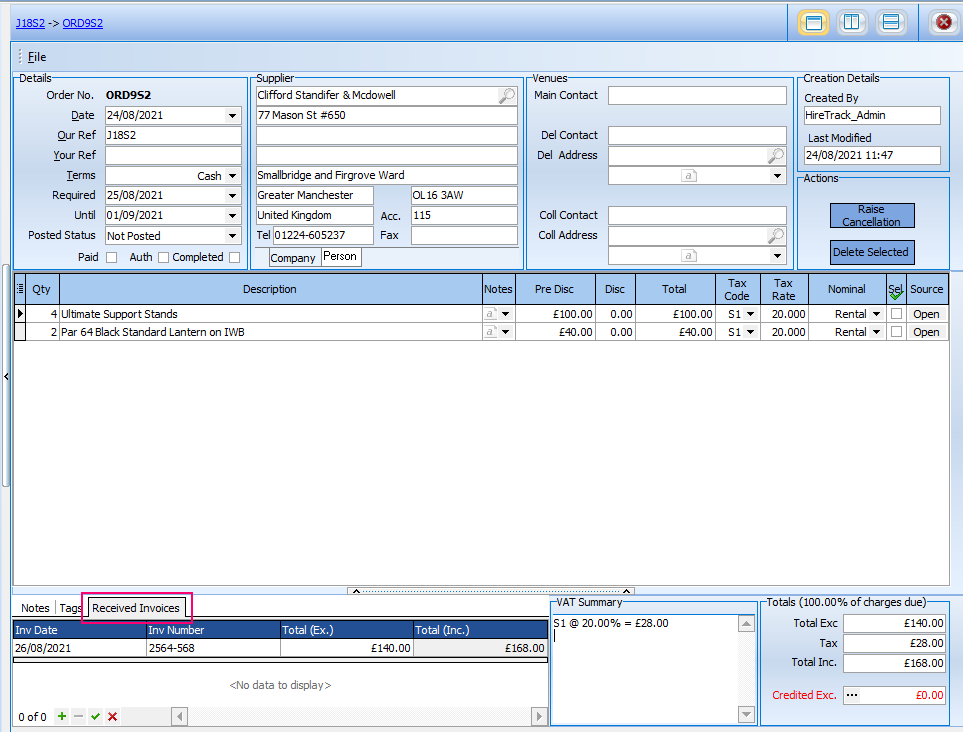Click the Main Contact input field
This screenshot has width=963, height=732.
tap(697, 96)
